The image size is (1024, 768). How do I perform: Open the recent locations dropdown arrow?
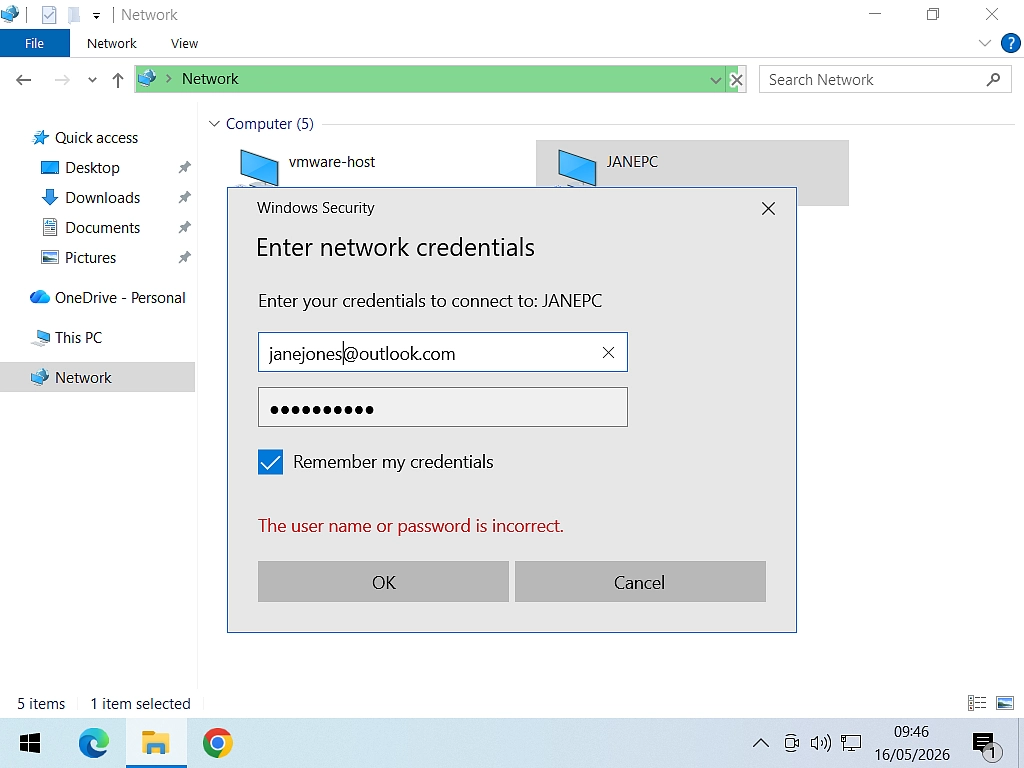[92, 80]
